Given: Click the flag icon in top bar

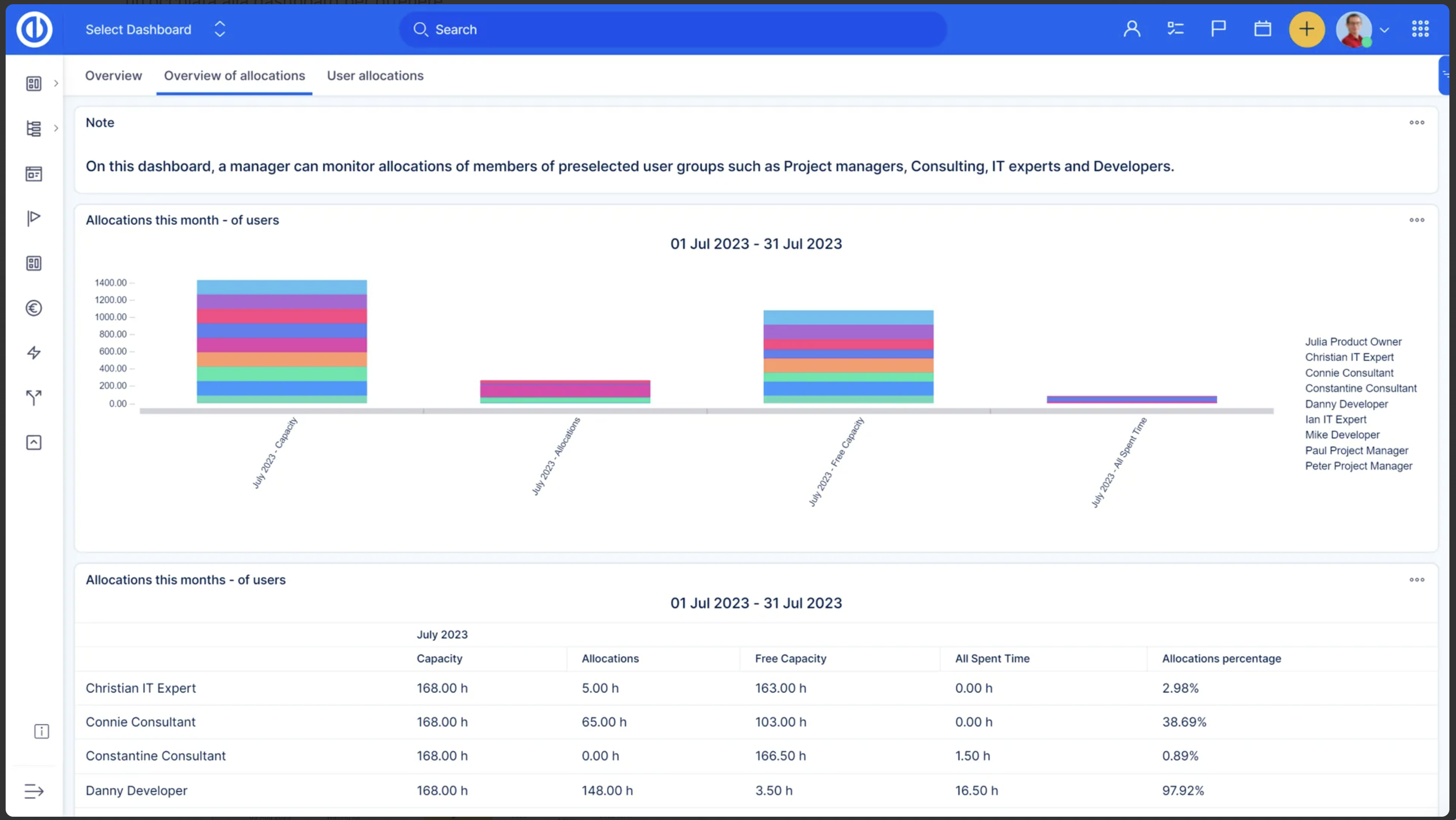Looking at the screenshot, I should tap(1219, 29).
